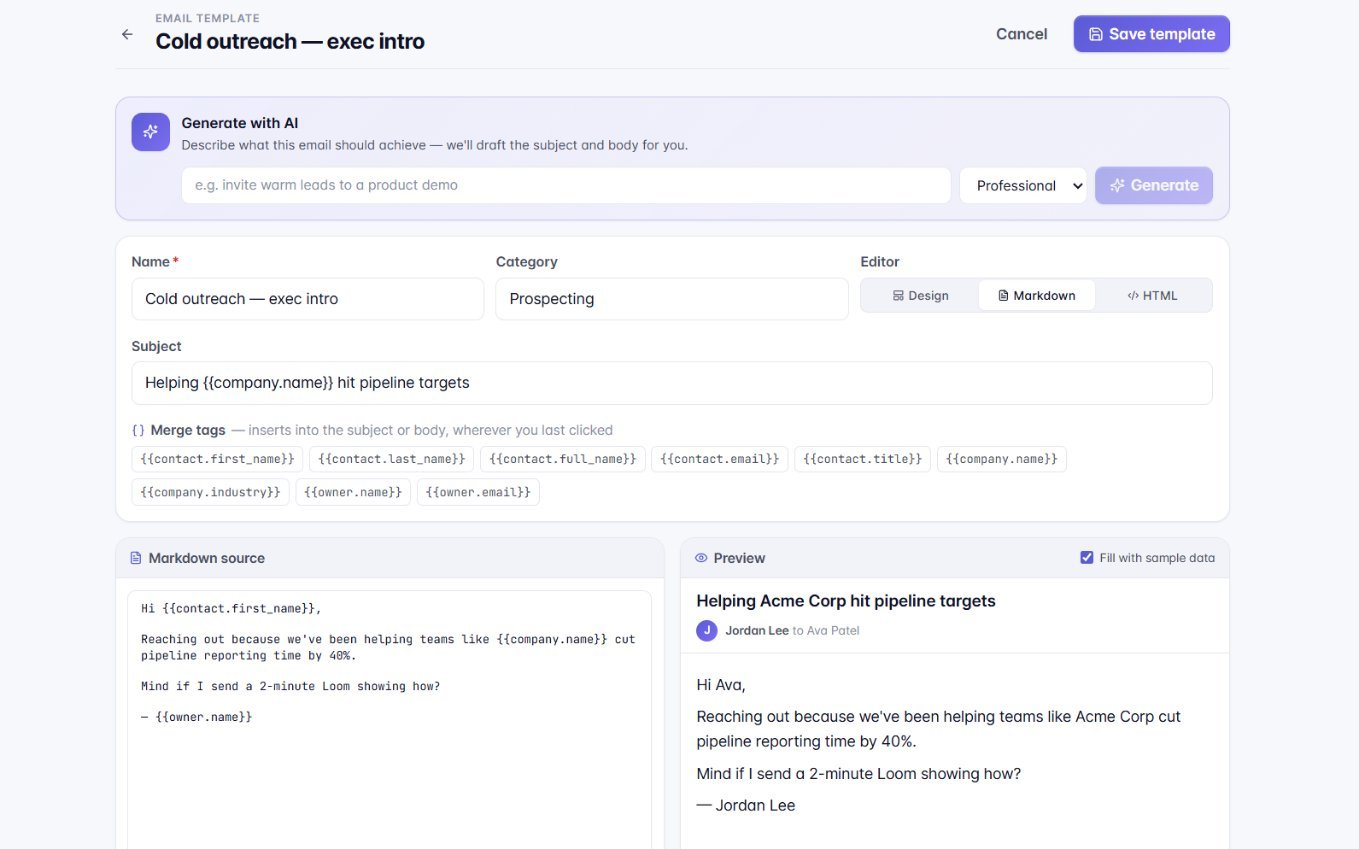Switch editor to the Markdown tab
The height and width of the screenshot is (849, 1359).
[1037, 295]
